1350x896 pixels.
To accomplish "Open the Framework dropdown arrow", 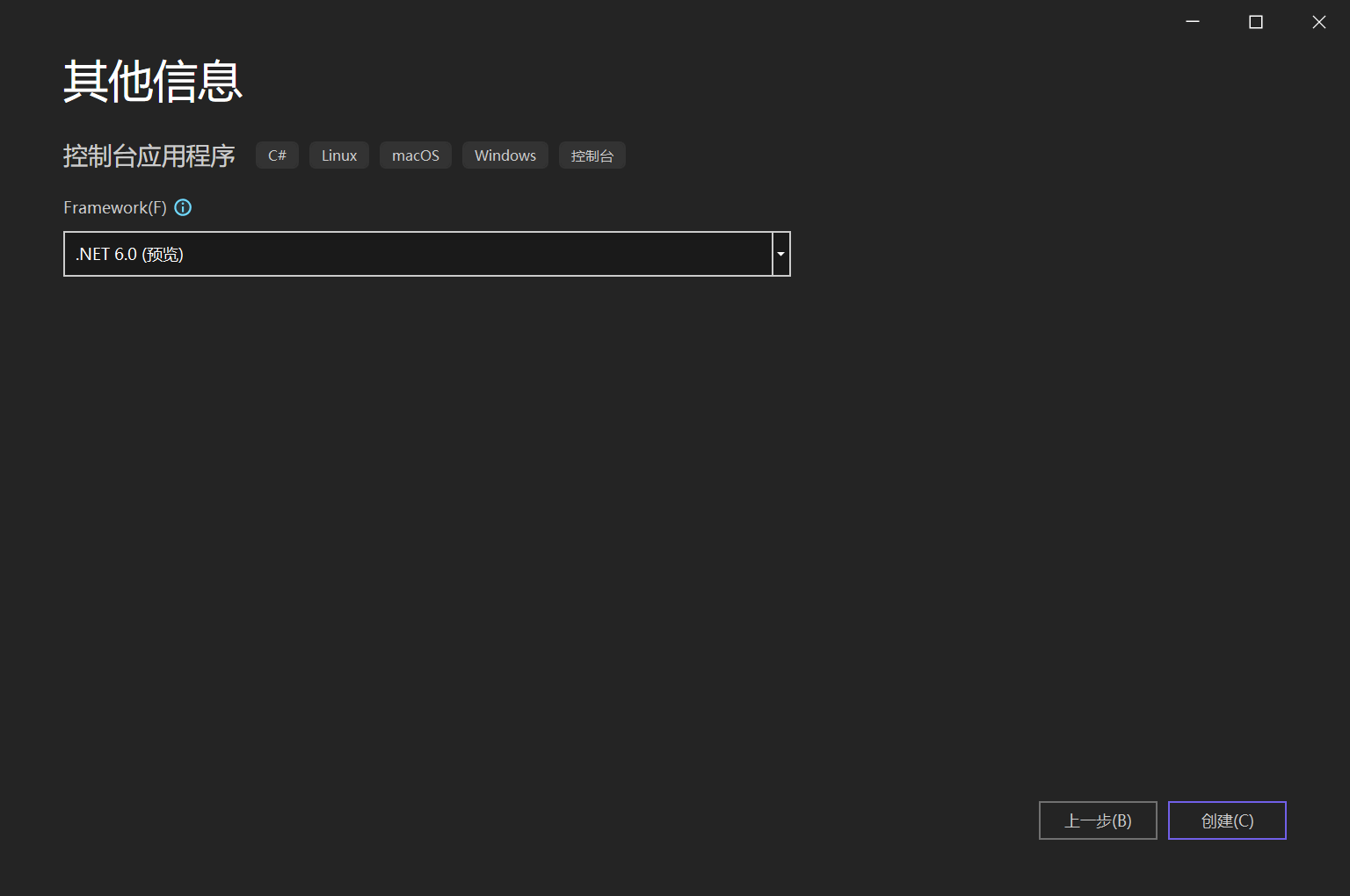I will [x=780, y=254].
